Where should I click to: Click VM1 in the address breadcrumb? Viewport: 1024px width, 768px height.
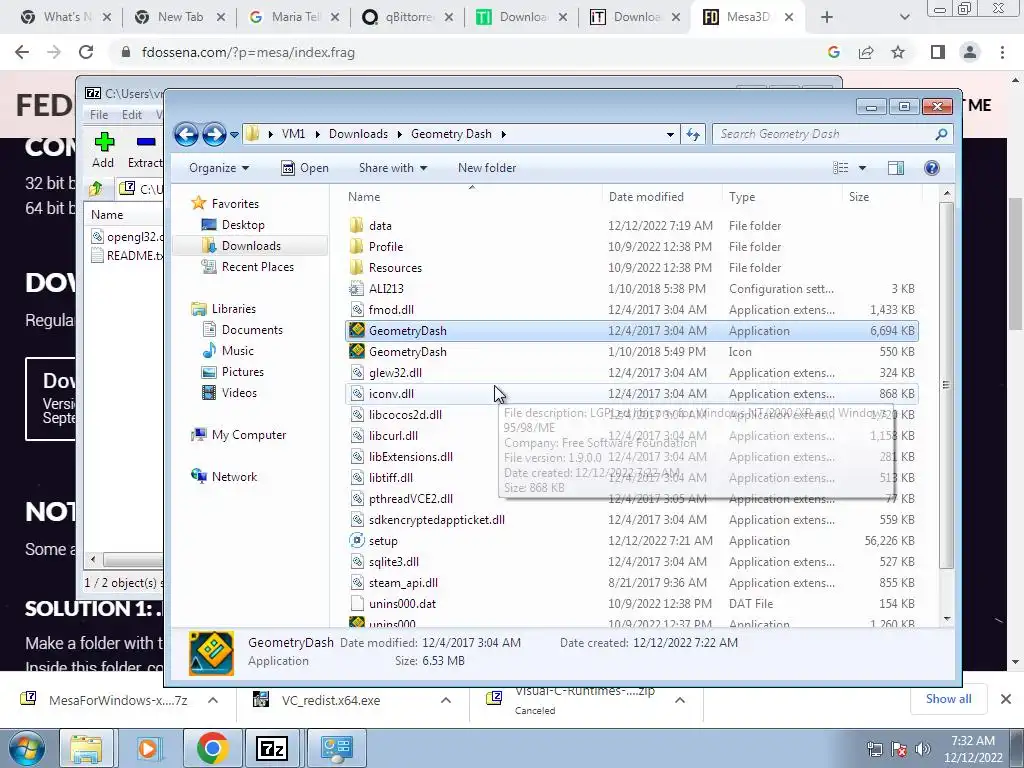coord(293,134)
